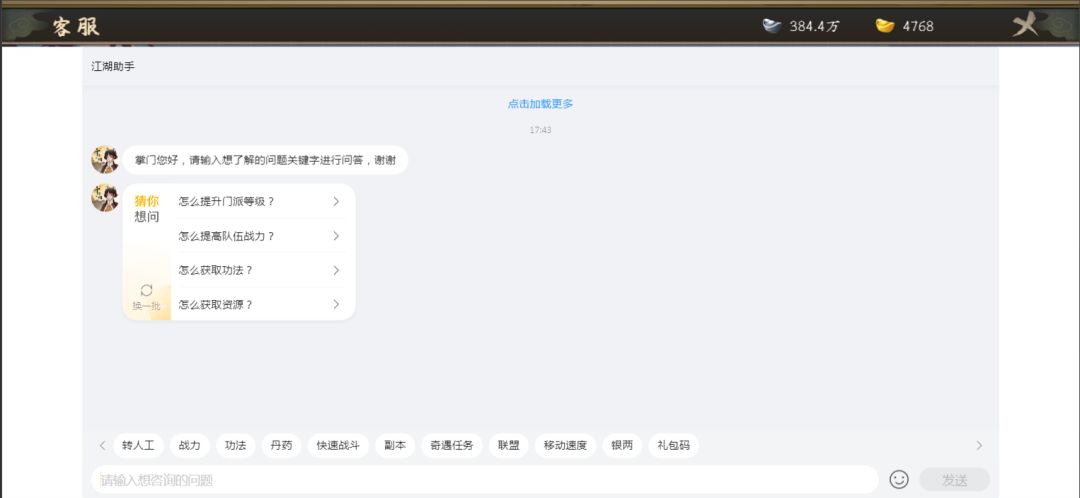Viewport: 1080px width, 498px height.
Task: Click the 猜你想问 heading
Action: (x=147, y=209)
